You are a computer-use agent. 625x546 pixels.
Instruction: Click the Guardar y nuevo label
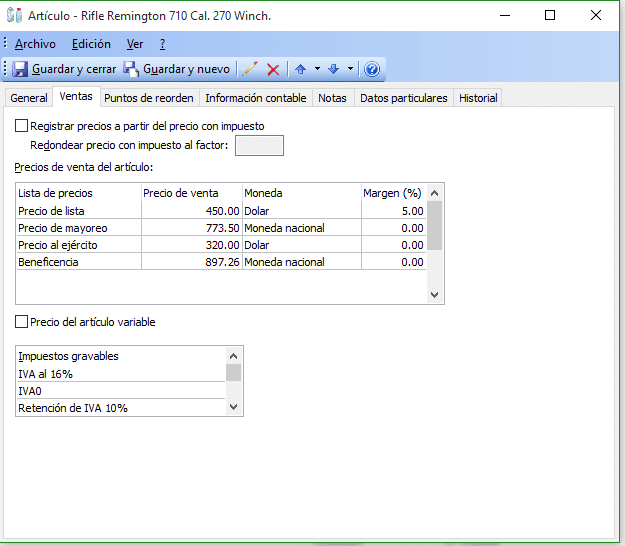point(186,69)
